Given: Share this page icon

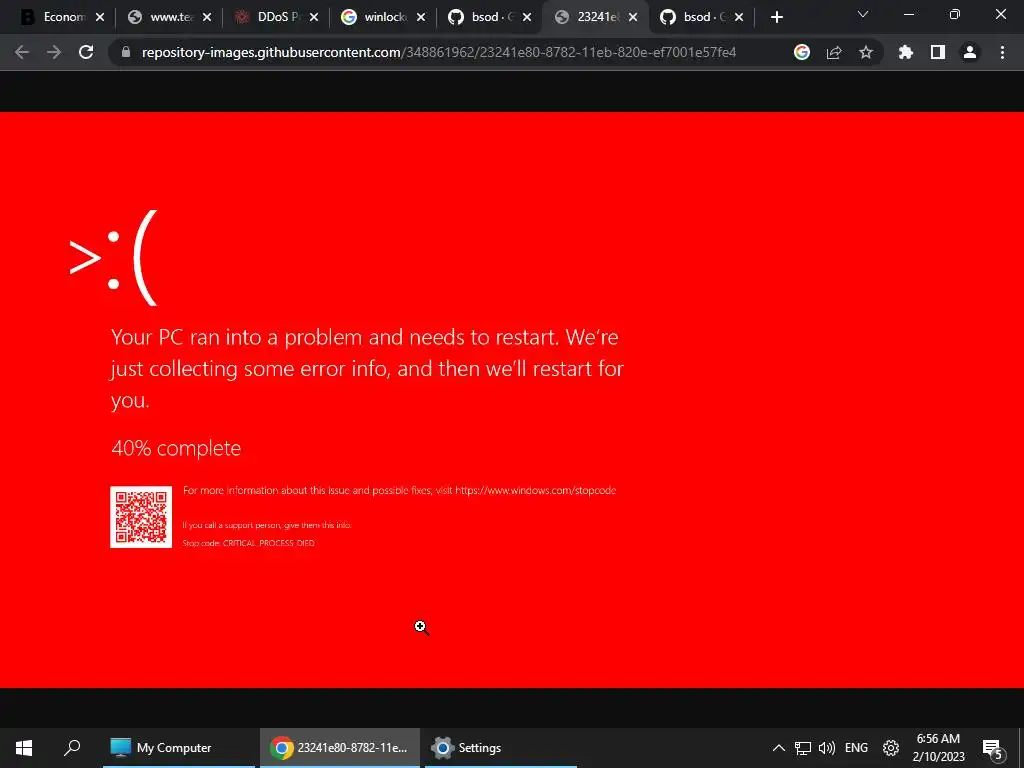Looking at the screenshot, I should (x=834, y=52).
